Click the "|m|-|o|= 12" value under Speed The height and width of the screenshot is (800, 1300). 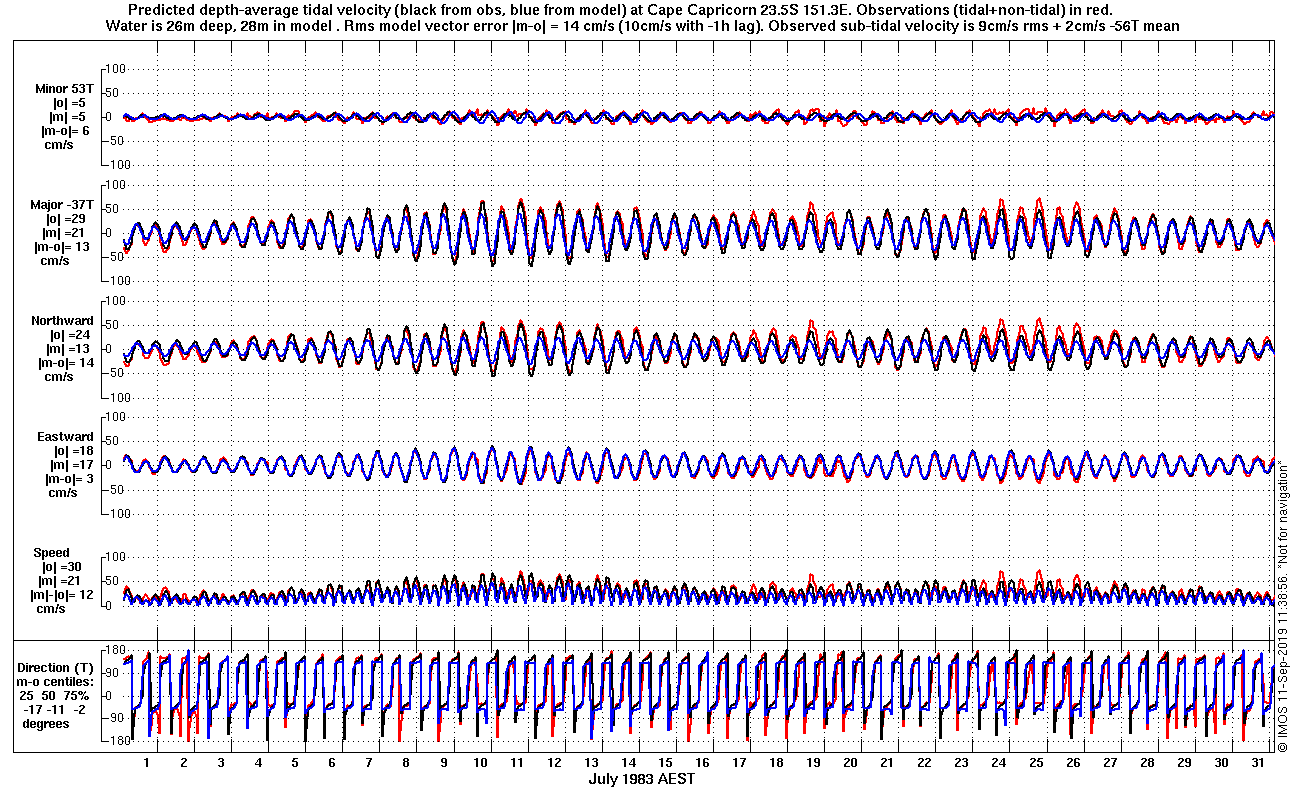(x=63, y=595)
